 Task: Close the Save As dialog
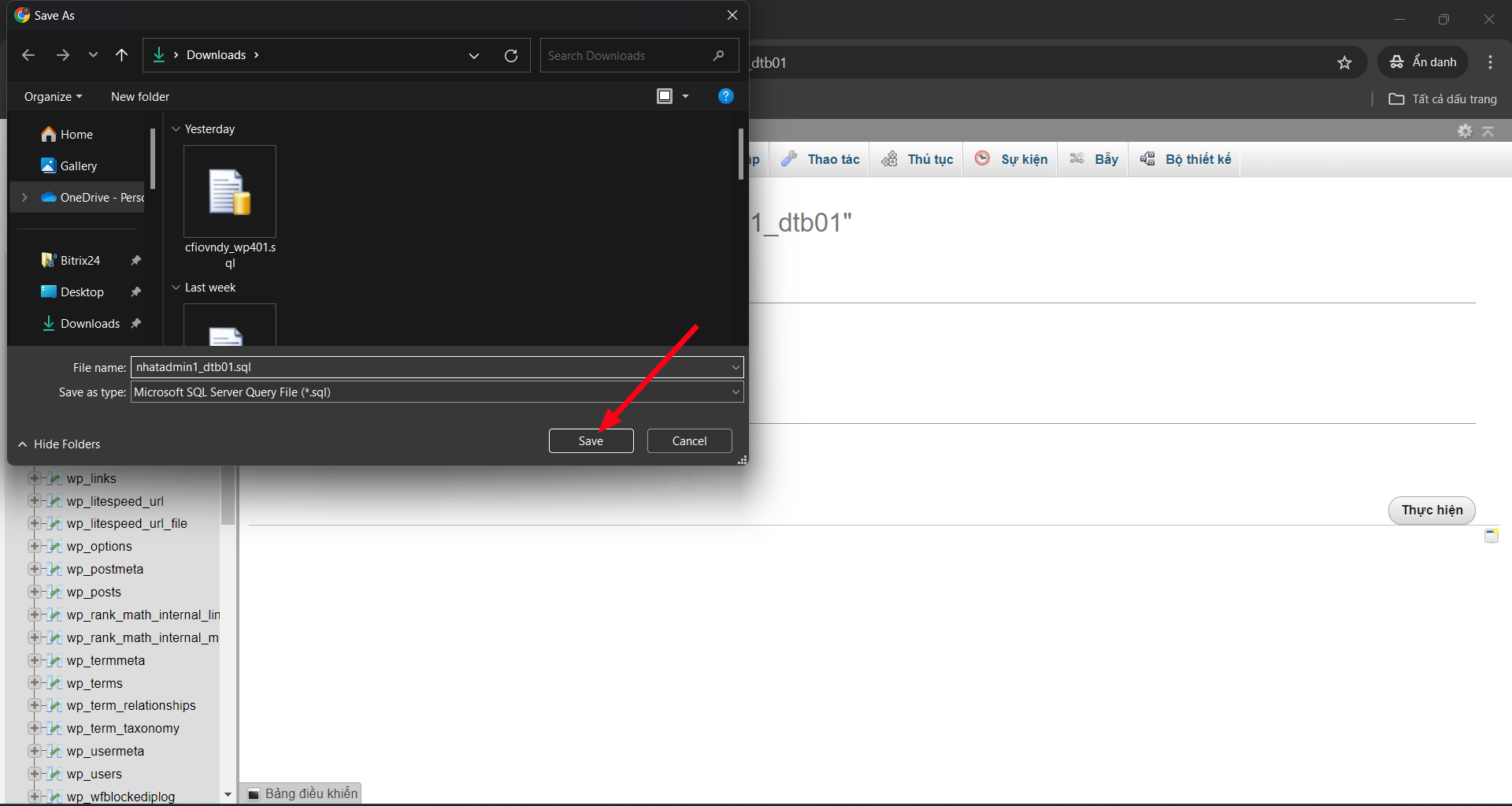(732, 15)
